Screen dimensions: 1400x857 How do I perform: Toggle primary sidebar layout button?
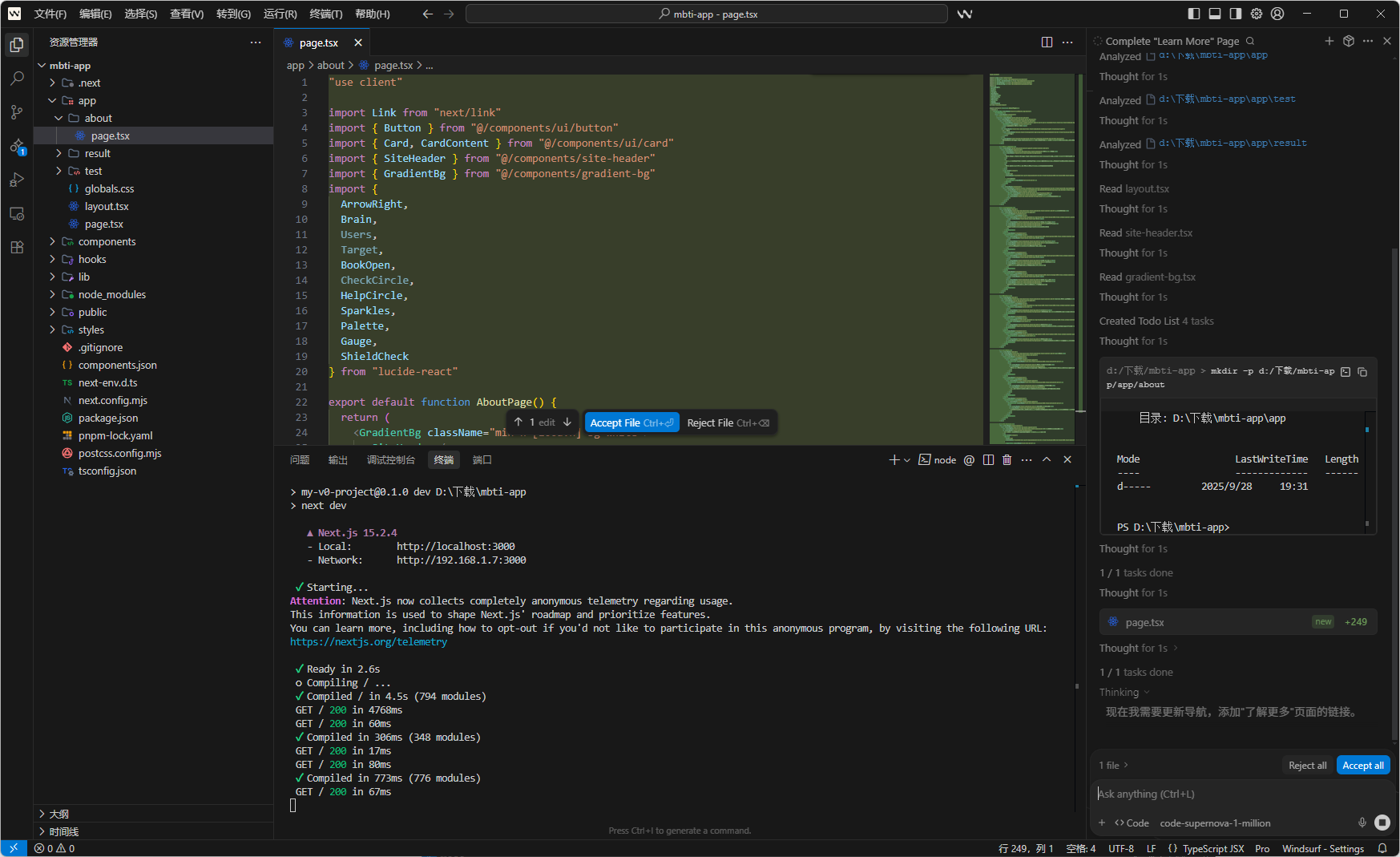pyautogui.click(x=1194, y=14)
